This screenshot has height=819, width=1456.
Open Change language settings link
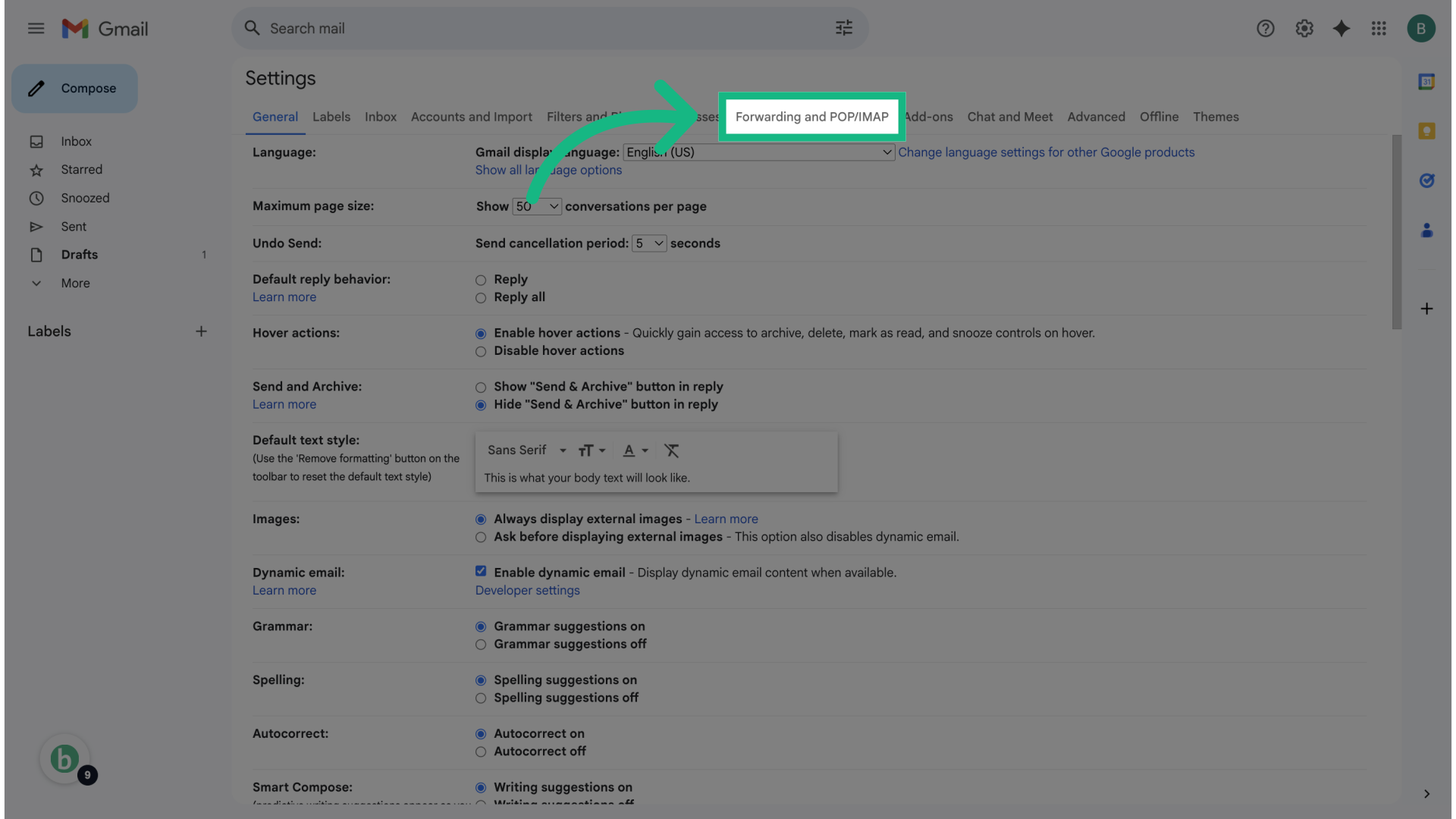pos(1046,152)
